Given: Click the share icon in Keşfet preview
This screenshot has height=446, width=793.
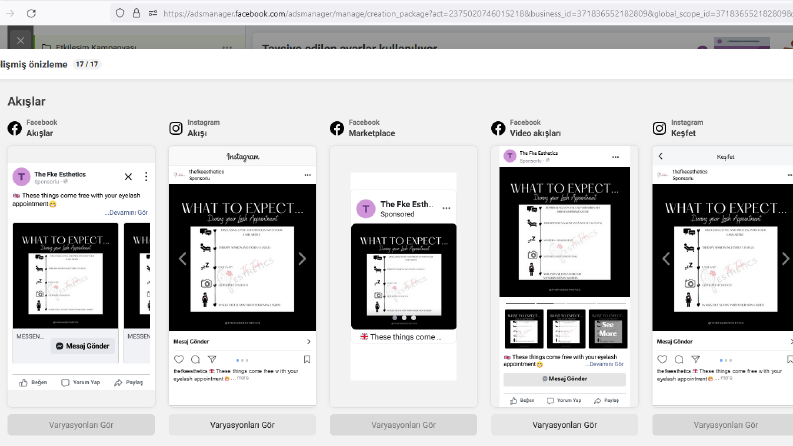Looking at the screenshot, I should 696,360.
